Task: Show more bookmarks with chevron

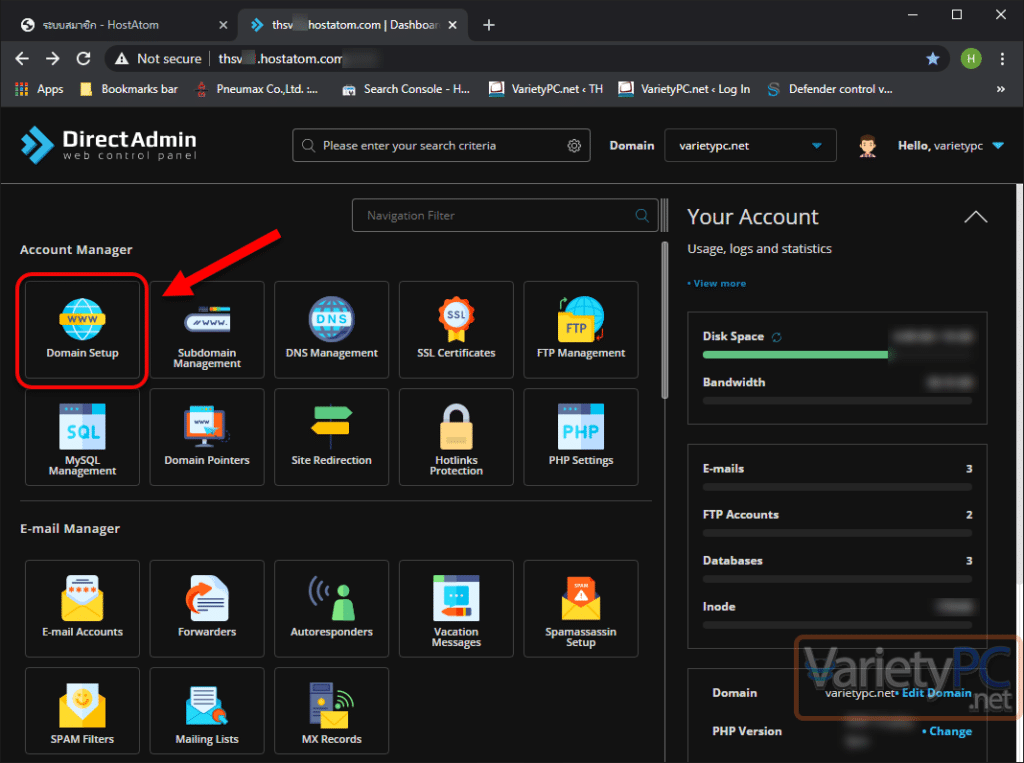Action: (1000, 89)
